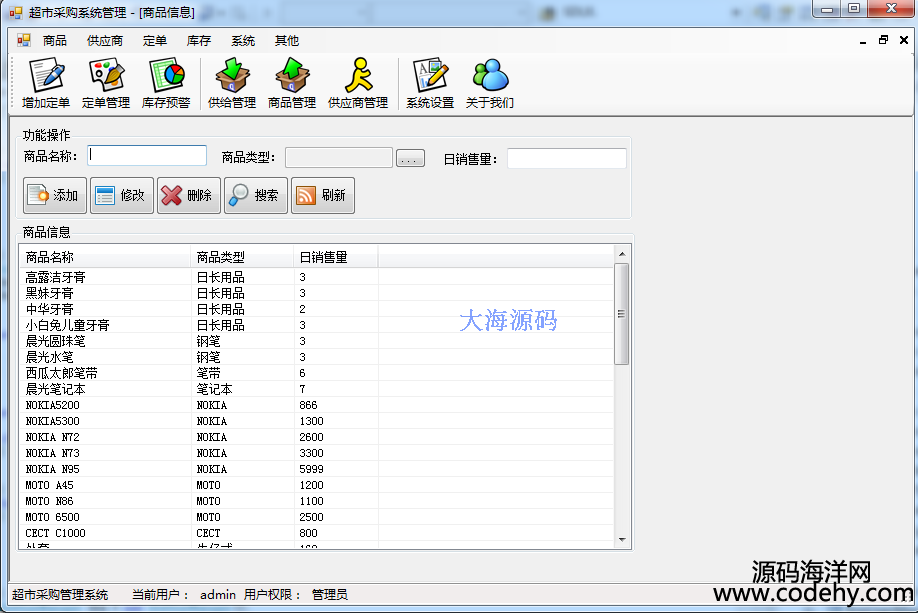Click the 商品名称 text input field
This screenshot has height=613, width=918.
[x=147, y=156]
